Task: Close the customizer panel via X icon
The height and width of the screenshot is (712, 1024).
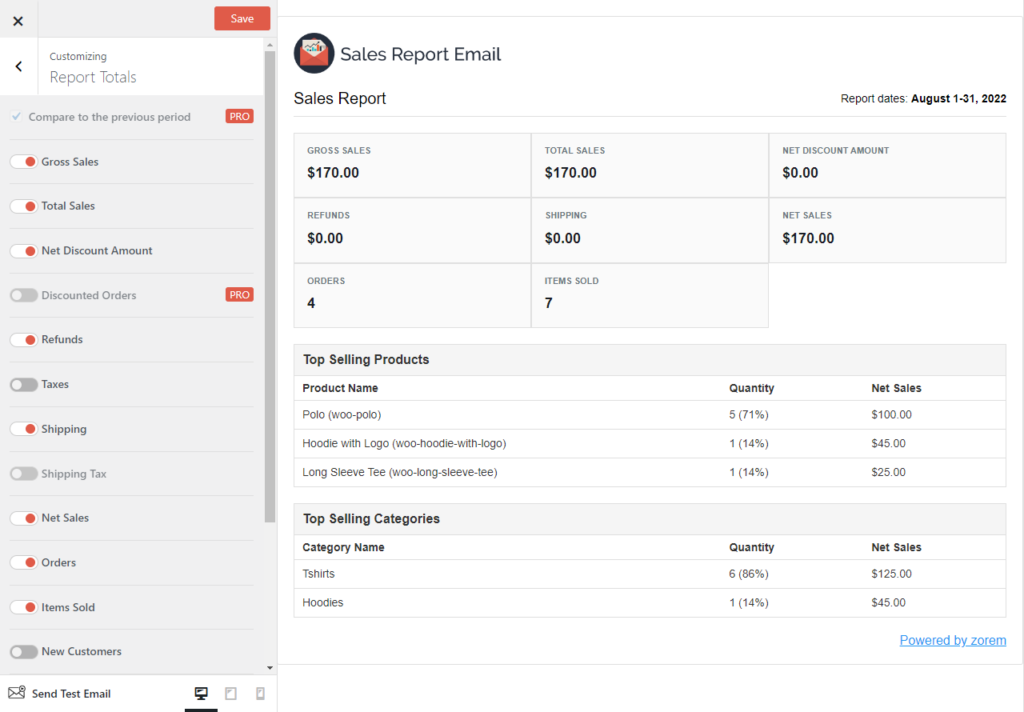Action: 17,18
